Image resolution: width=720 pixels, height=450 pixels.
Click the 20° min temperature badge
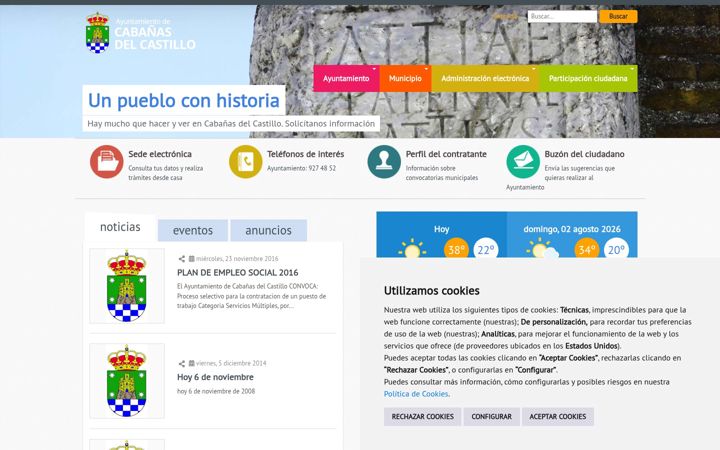pyautogui.click(x=616, y=248)
